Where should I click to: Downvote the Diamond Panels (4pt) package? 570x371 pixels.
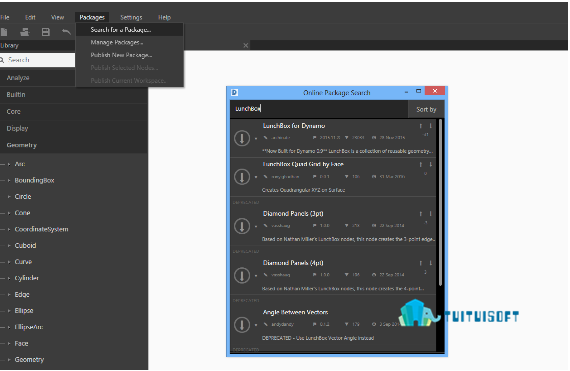[430, 263]
